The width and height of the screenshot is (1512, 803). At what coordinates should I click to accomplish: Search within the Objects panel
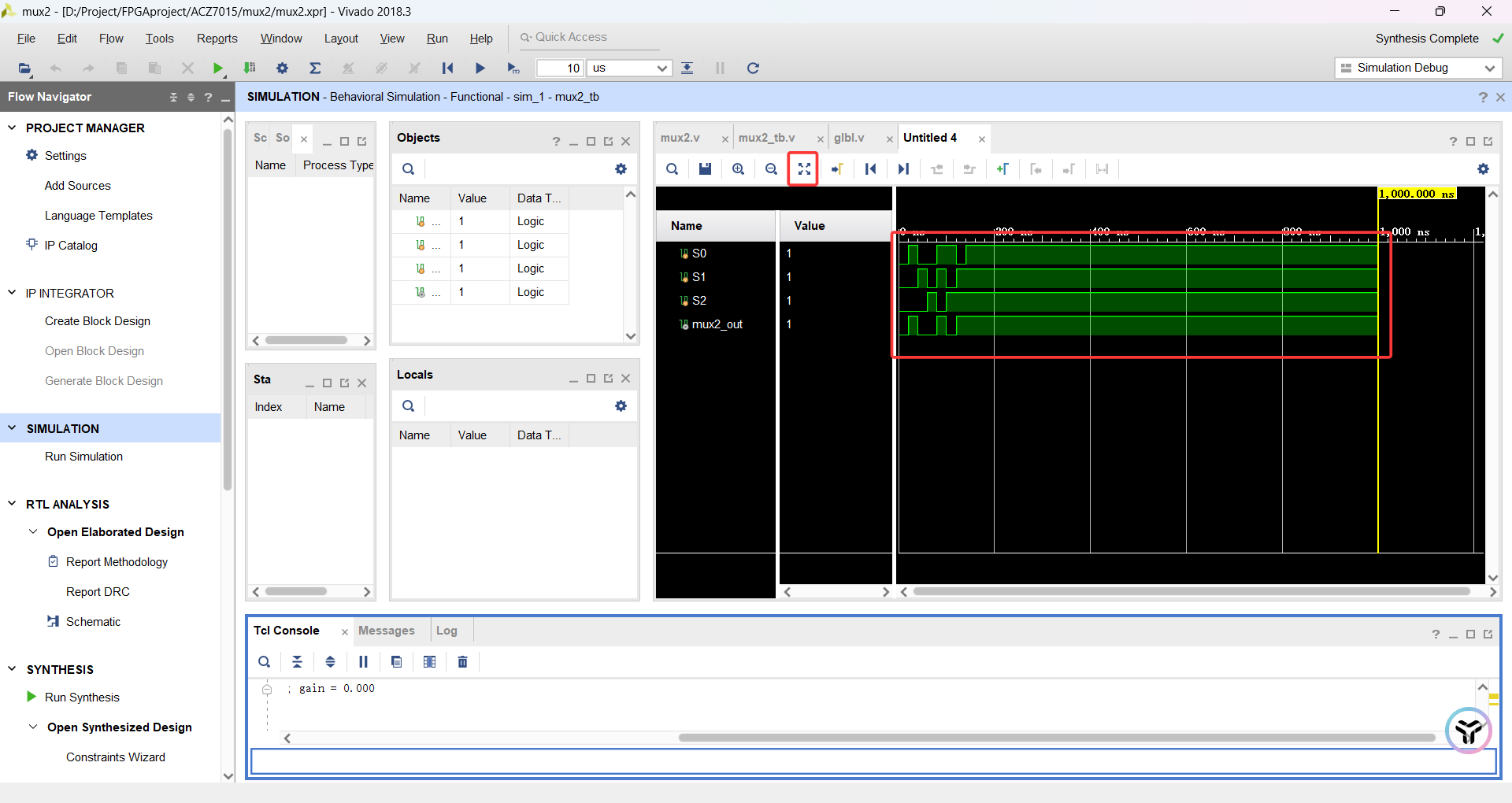[408, 168]
